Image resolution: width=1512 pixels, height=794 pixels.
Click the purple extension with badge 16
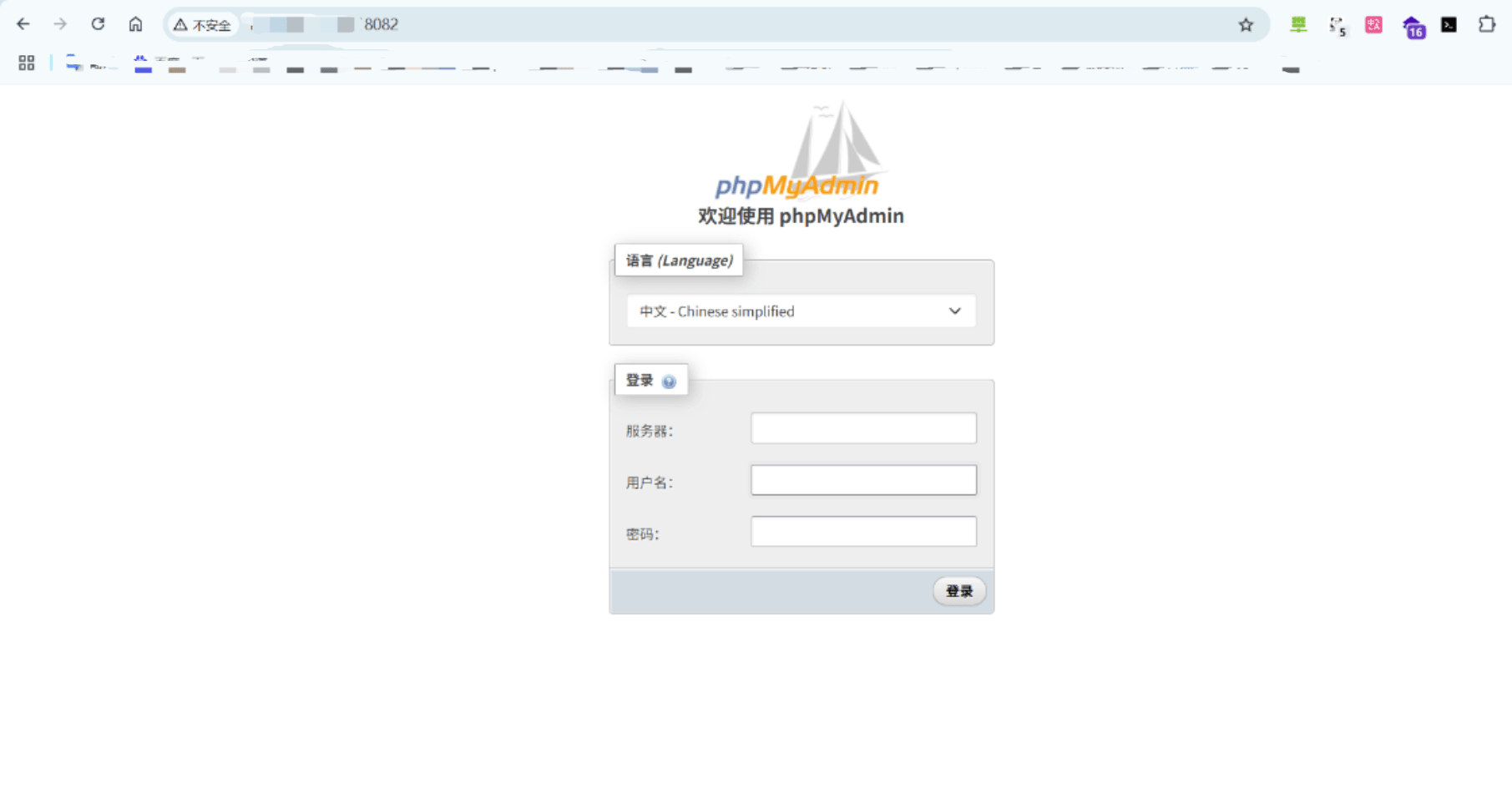pyautogui.click(x=1413, y=27)
